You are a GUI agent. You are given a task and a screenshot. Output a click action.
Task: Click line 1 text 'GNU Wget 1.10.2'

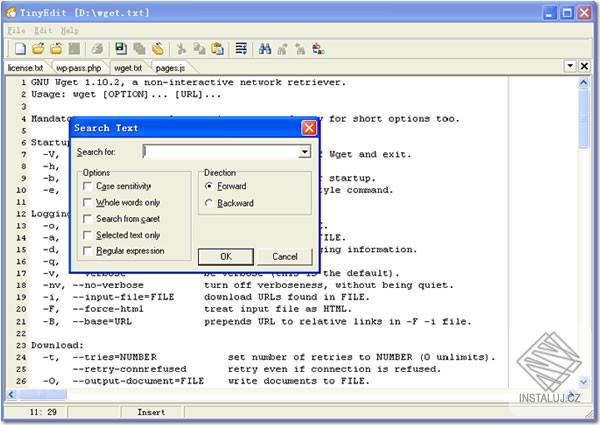coord(78,82)
